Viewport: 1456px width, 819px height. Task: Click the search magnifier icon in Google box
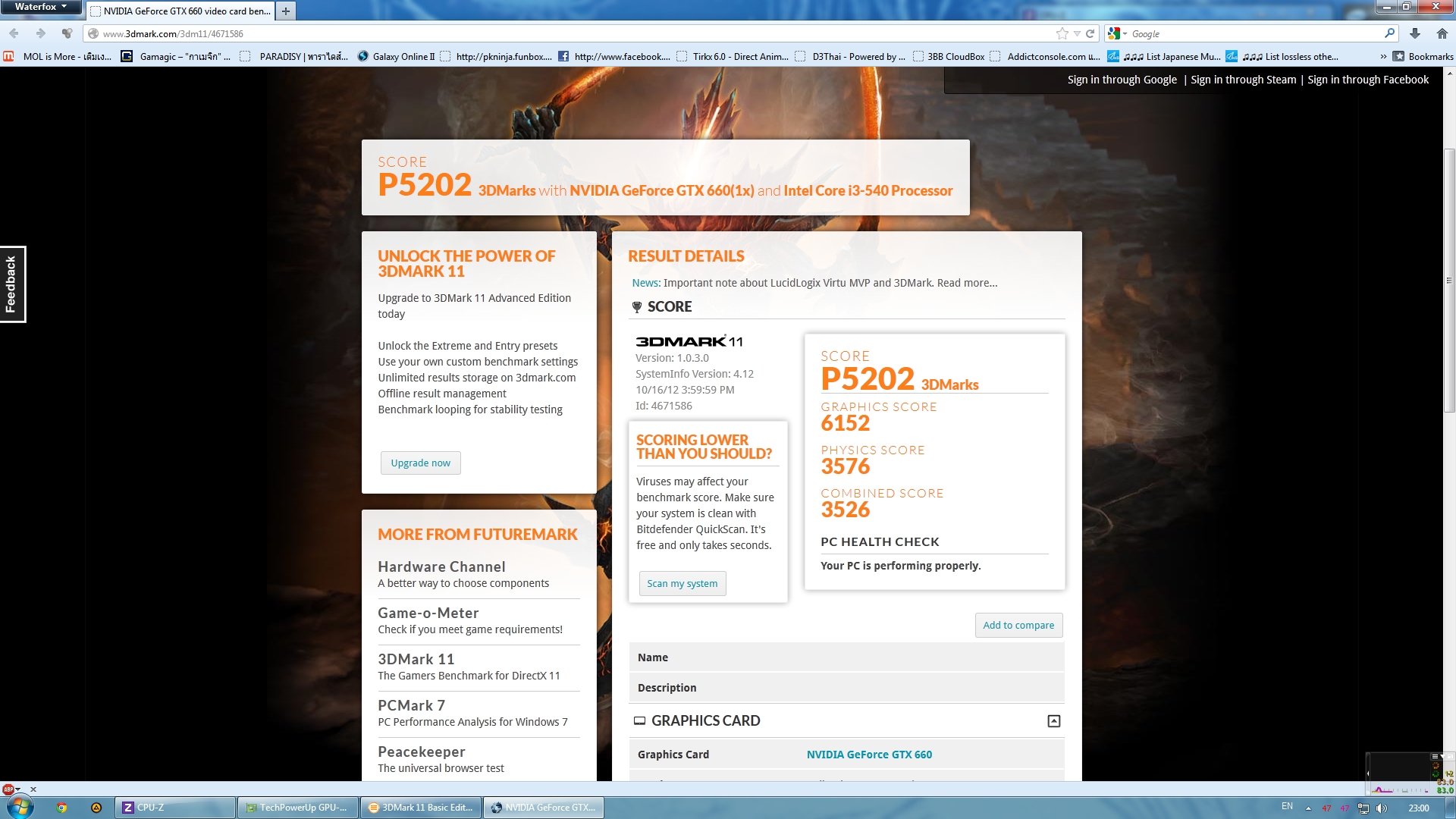coord(1389,33)
